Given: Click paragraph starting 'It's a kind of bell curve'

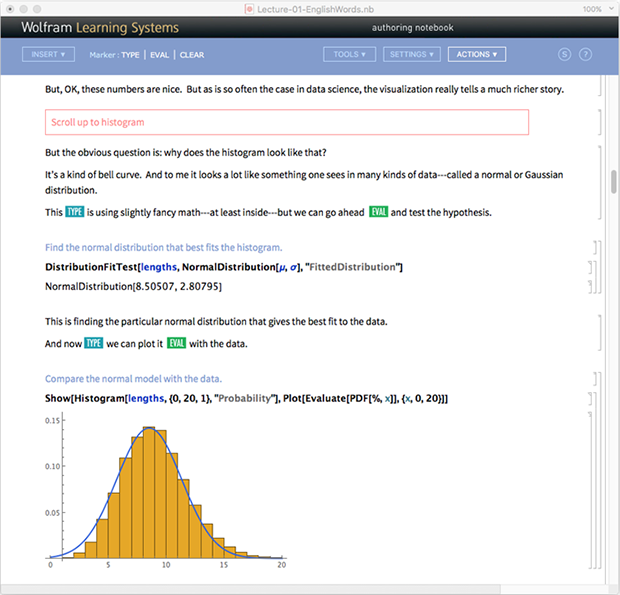Looking at the screenshot, I should click(x=304, y=182).
